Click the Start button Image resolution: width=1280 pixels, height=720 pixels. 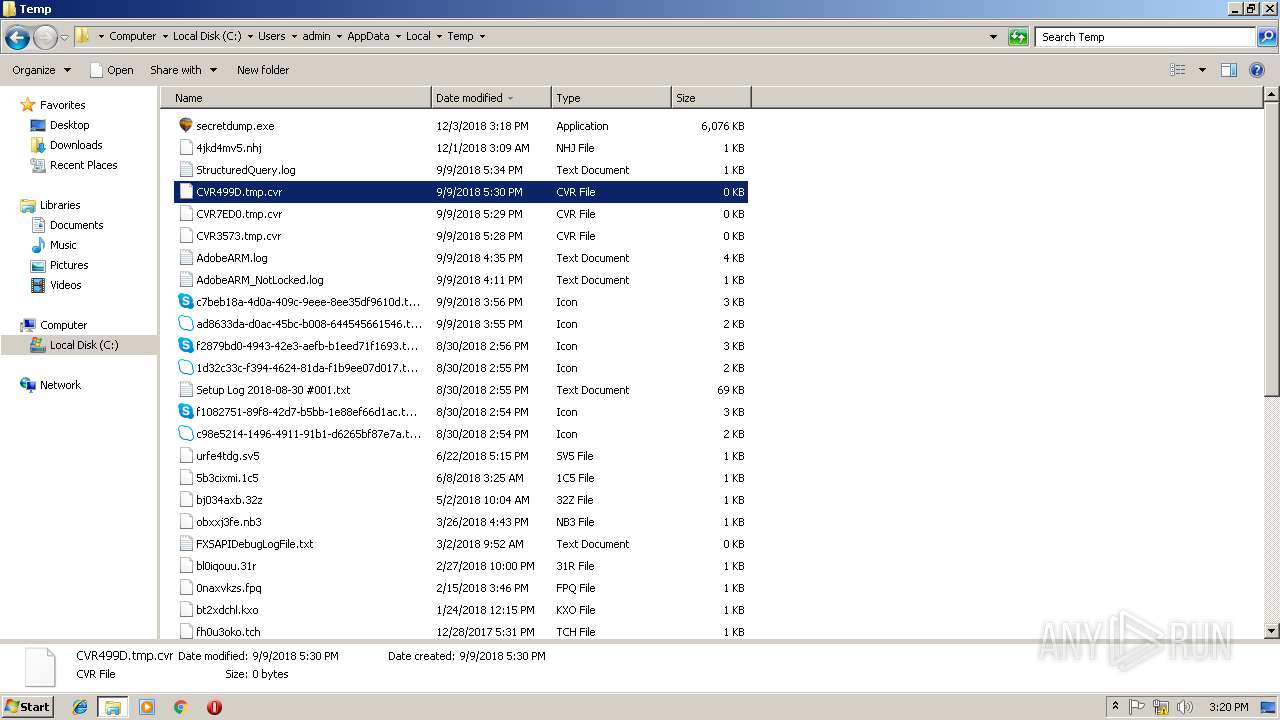coord(28,706)
